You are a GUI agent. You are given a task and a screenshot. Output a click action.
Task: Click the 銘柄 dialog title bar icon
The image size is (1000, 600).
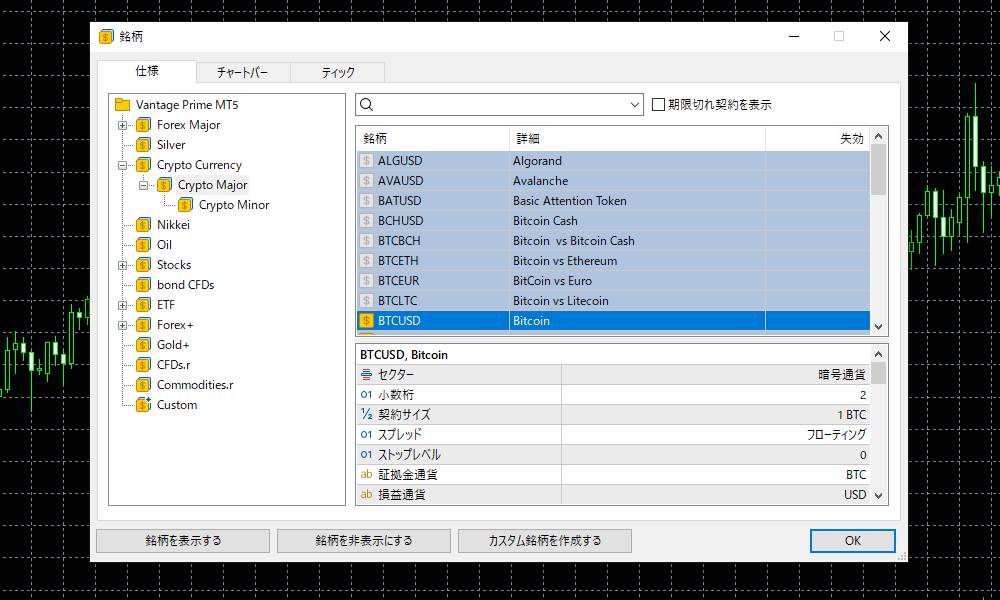pyautogui.click(x=105, y=36)
